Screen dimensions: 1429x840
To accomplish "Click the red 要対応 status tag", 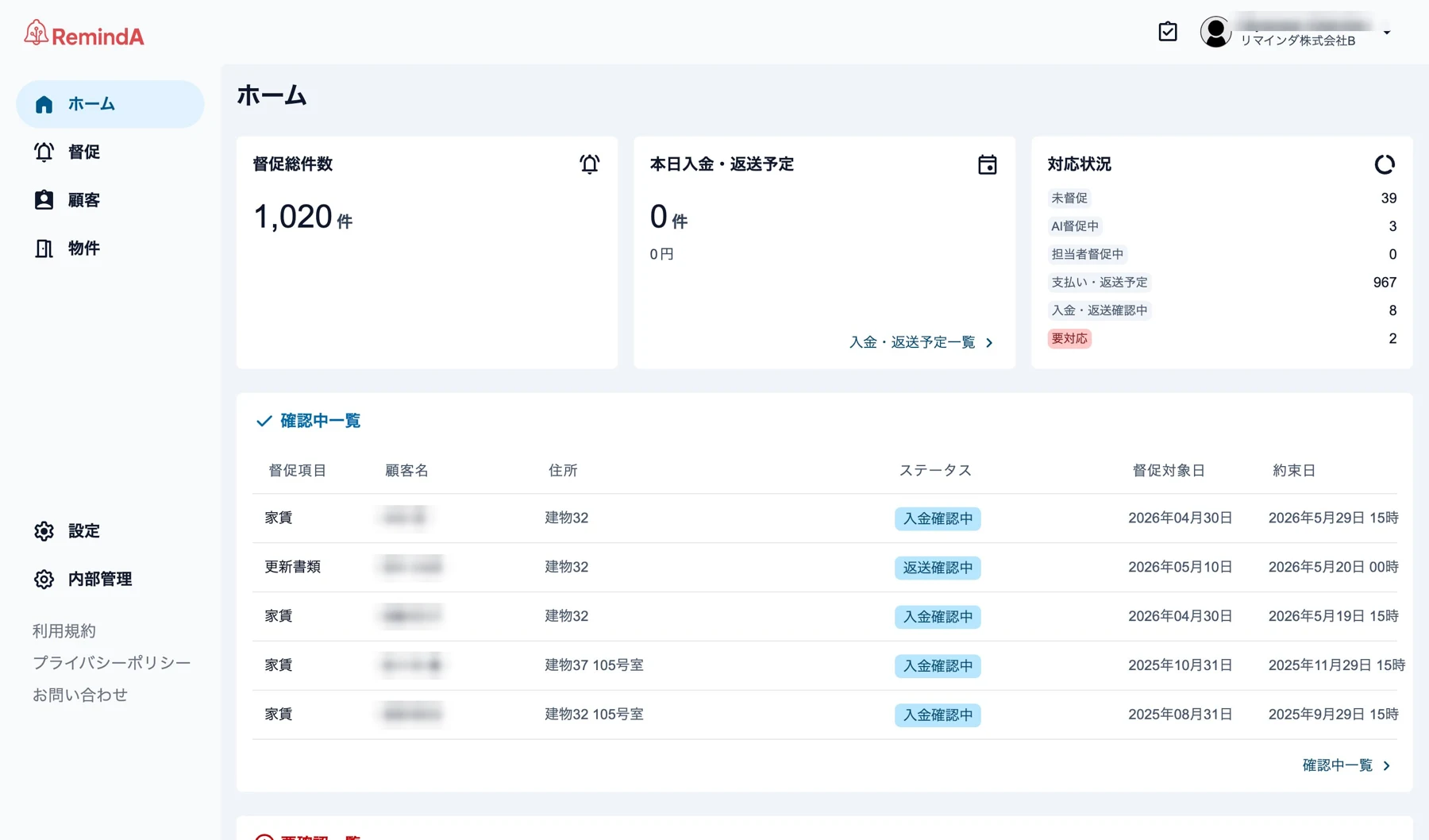I will click(x=1069, y=339).
